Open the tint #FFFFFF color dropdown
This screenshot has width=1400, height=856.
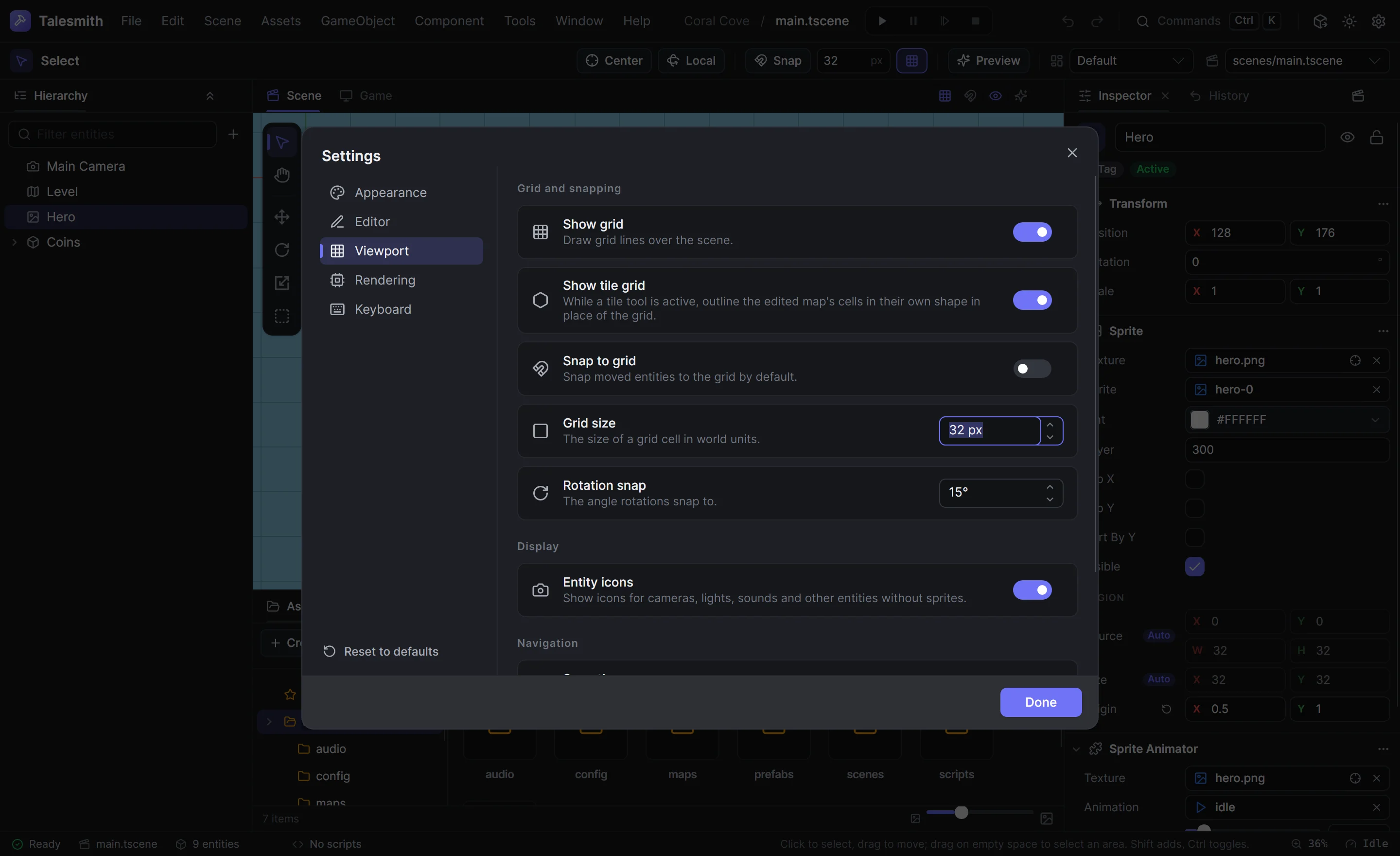point(1374,420)
